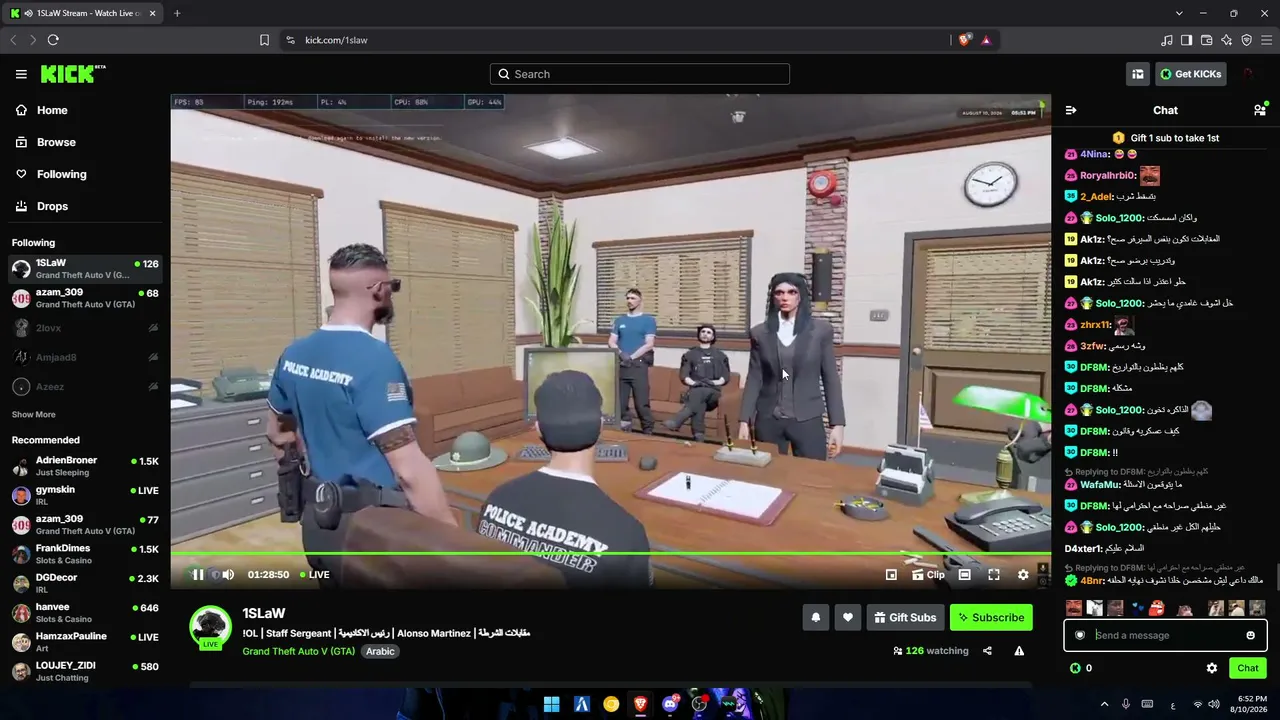Open the Grand Theft Auto V category link
Screen dimensions: 1280x720
298,651
